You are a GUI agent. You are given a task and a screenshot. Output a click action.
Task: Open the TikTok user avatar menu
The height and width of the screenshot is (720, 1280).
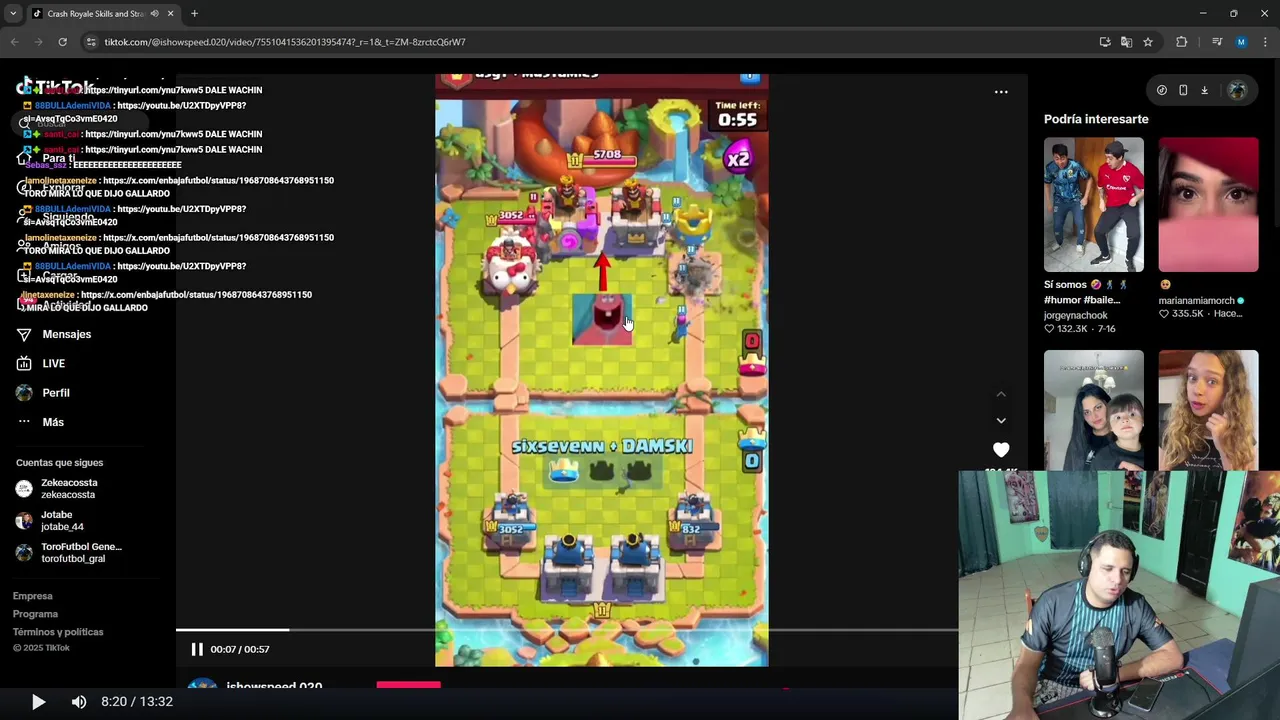[1237, 90]
